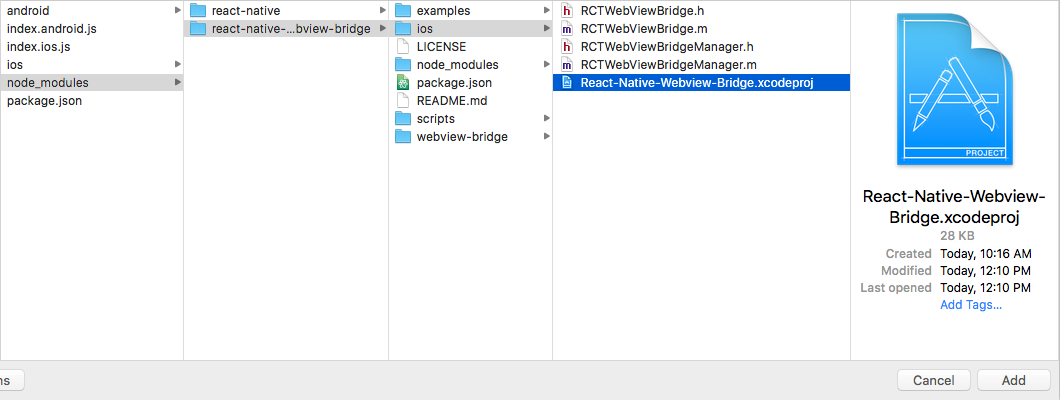Open the Add Tags link

pos(971,305)
